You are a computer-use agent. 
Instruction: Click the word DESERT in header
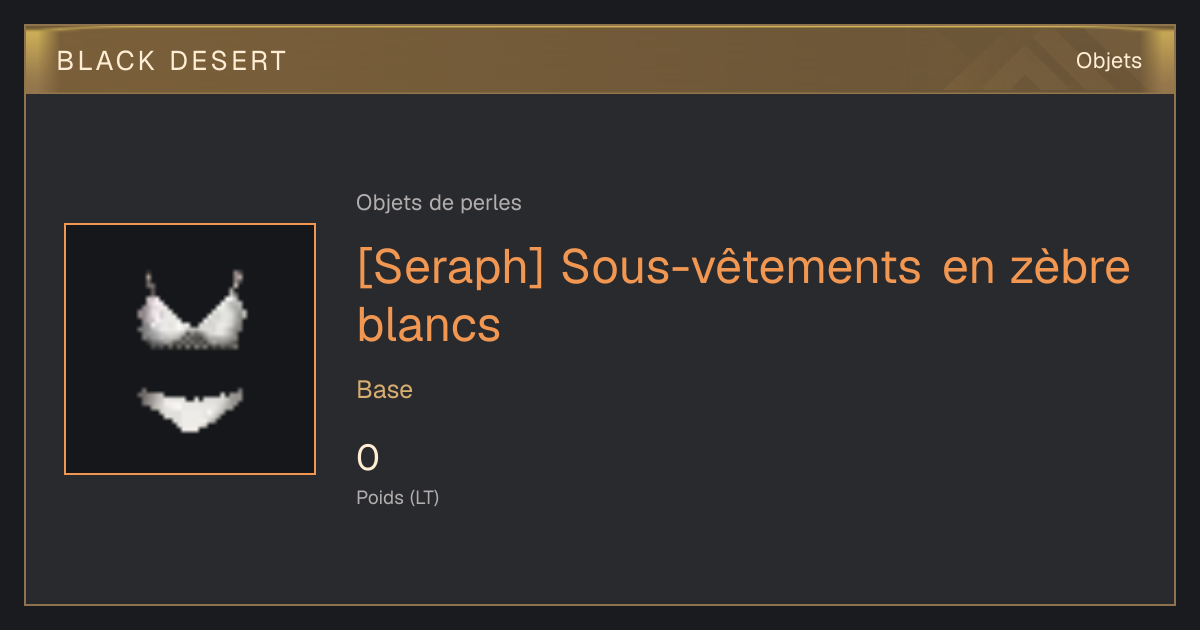228,61
